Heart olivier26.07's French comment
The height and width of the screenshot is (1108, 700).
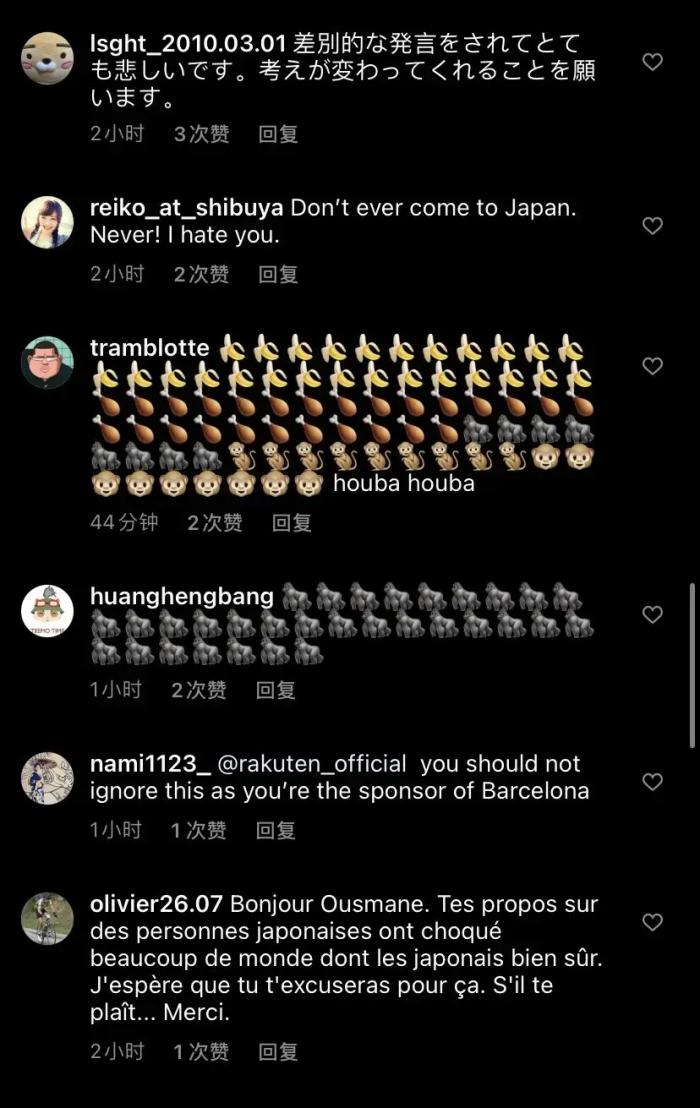pos(652,922)
